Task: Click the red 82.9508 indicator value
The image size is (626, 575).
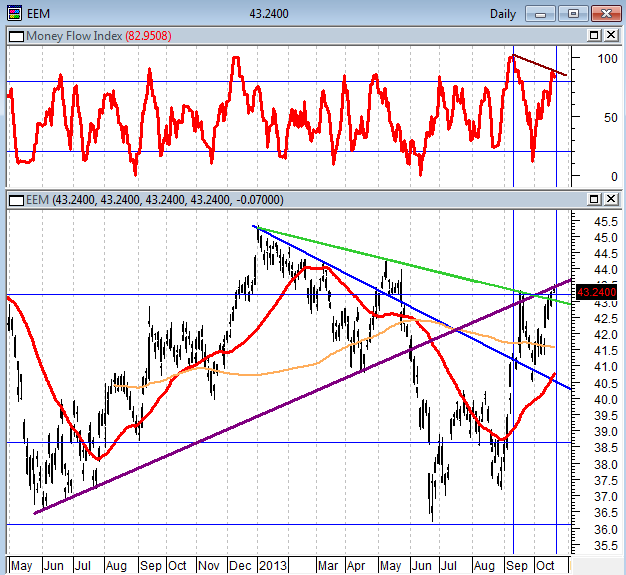Action: [148, 36]
